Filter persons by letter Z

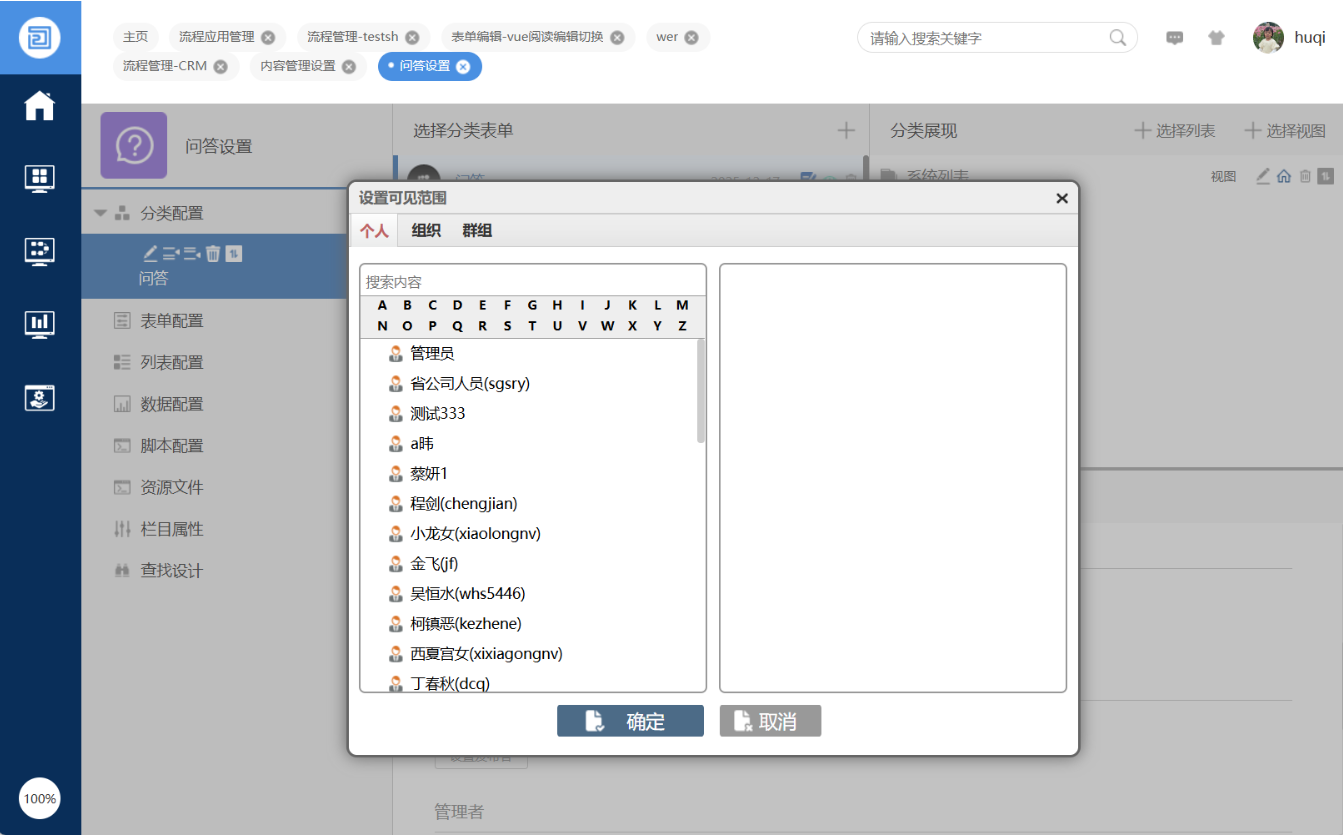[x=682, y=326]
